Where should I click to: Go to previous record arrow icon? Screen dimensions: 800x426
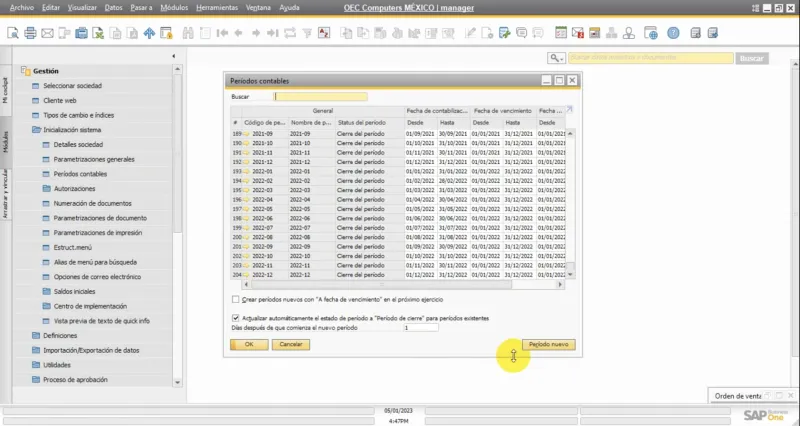pyautogui.click(x=238, y=34)
